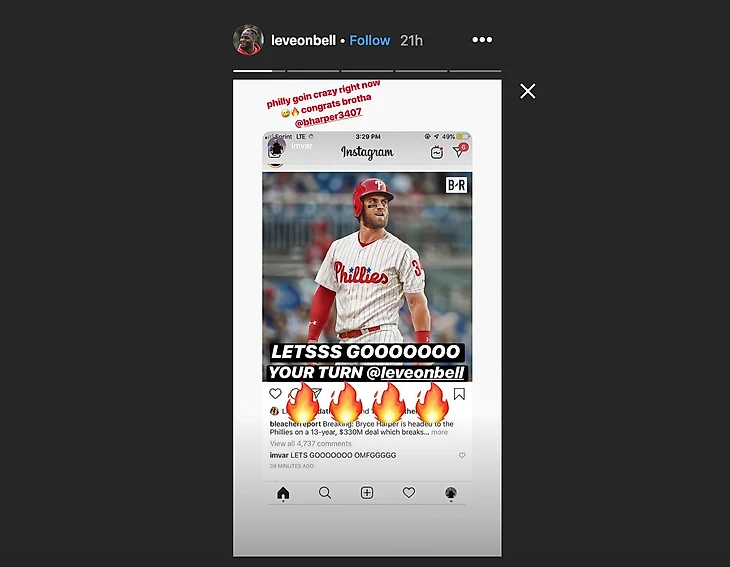Jump to the second story segment bar

coord(313,71)
